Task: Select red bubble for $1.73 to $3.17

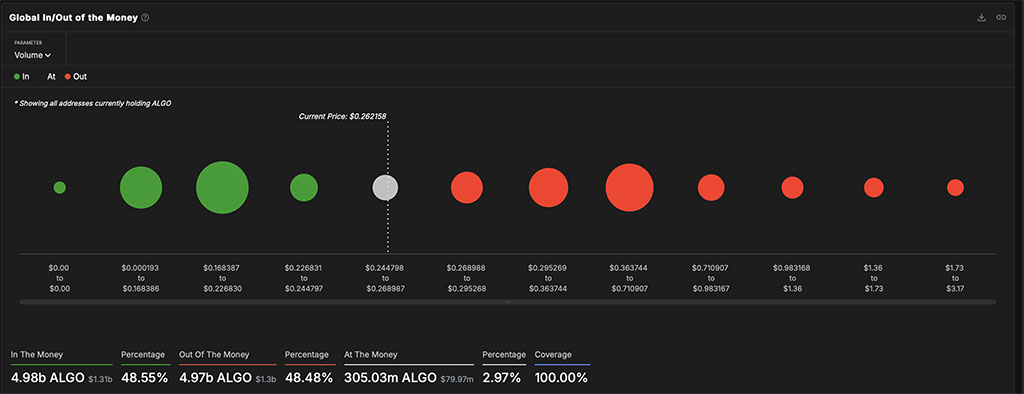Action: click(x=955, y=188)
